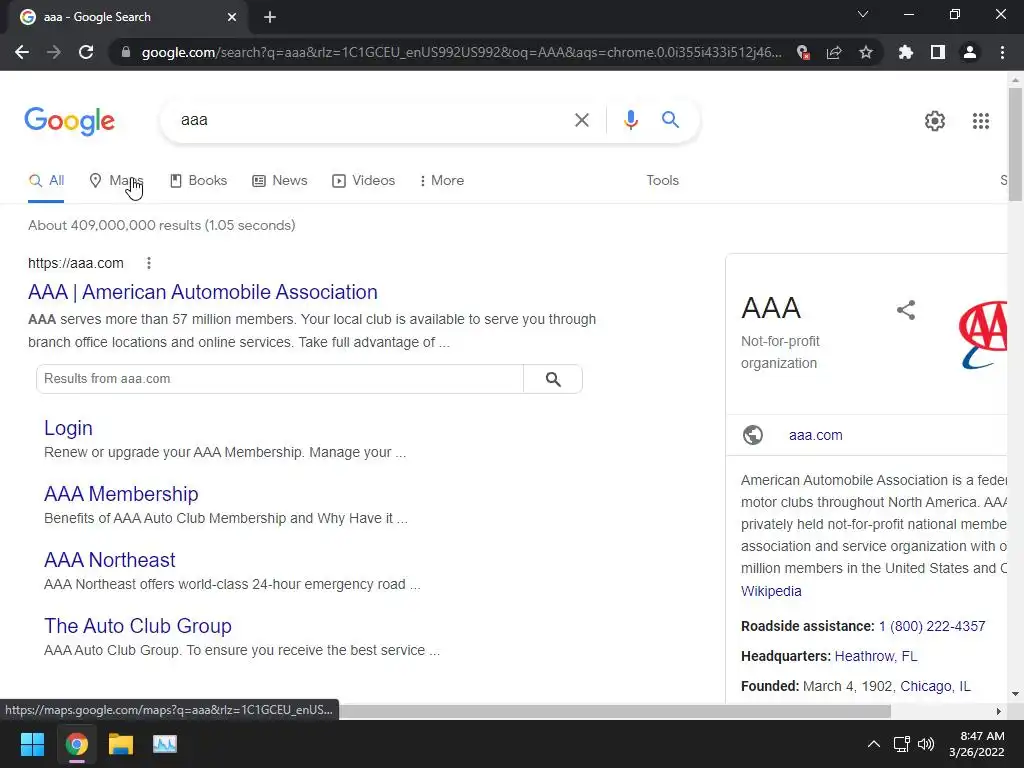Click in the Google search box containing aaa
Screen dimensions: 1024x768
coord(372,120)
